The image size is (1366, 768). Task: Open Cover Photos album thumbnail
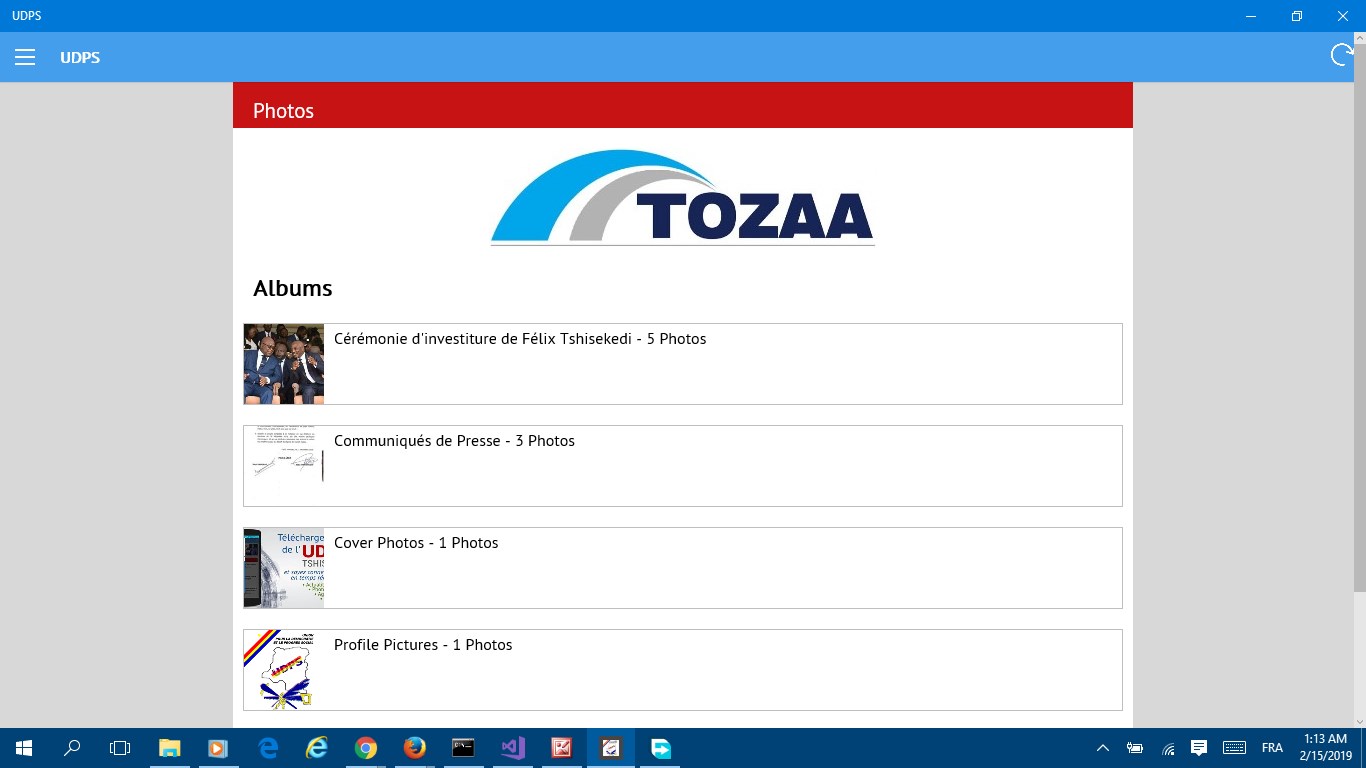pos(284,568)
